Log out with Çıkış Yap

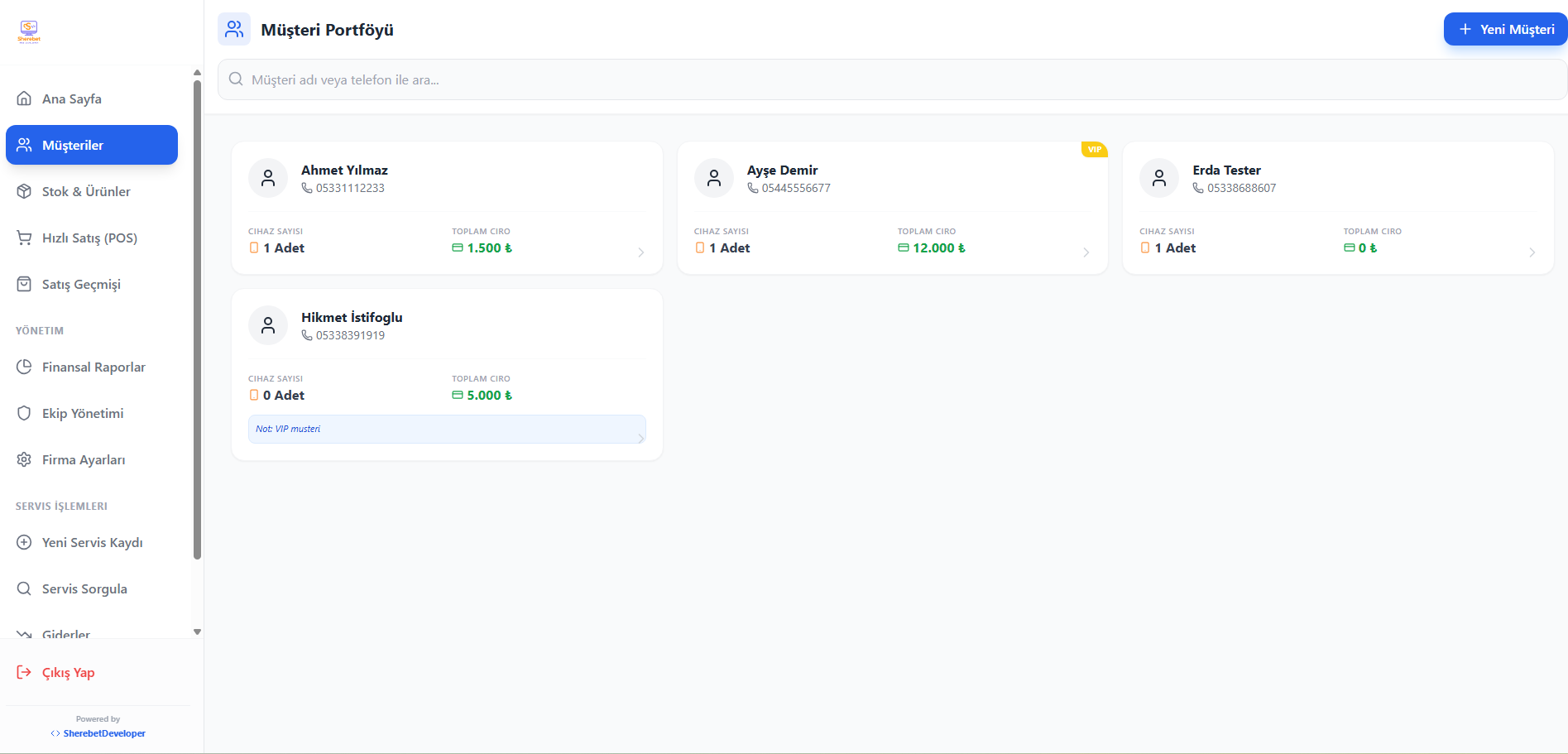[68, 672]
